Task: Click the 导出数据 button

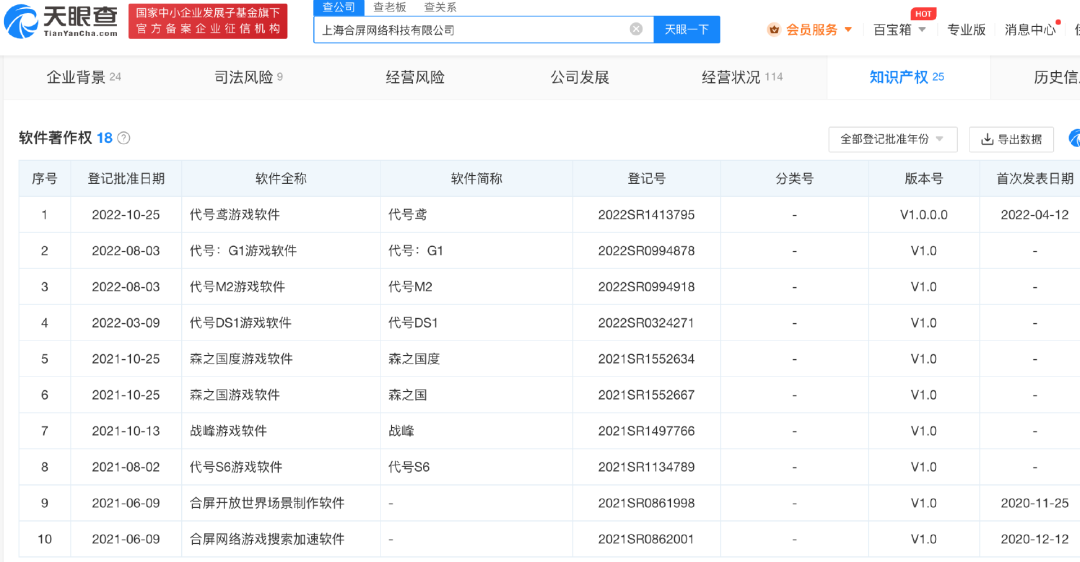Action: click(x=1011, y=139)
